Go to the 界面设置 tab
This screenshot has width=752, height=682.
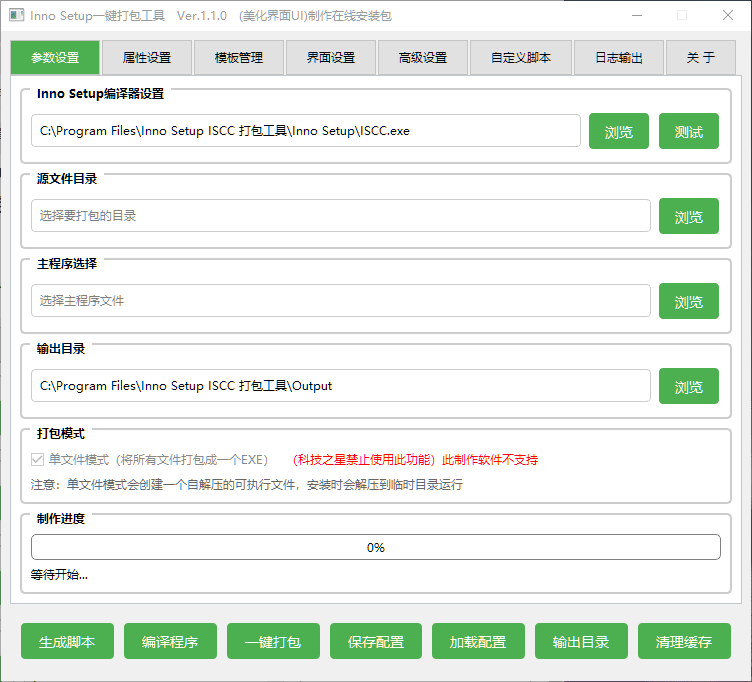[x=331, y=58]
